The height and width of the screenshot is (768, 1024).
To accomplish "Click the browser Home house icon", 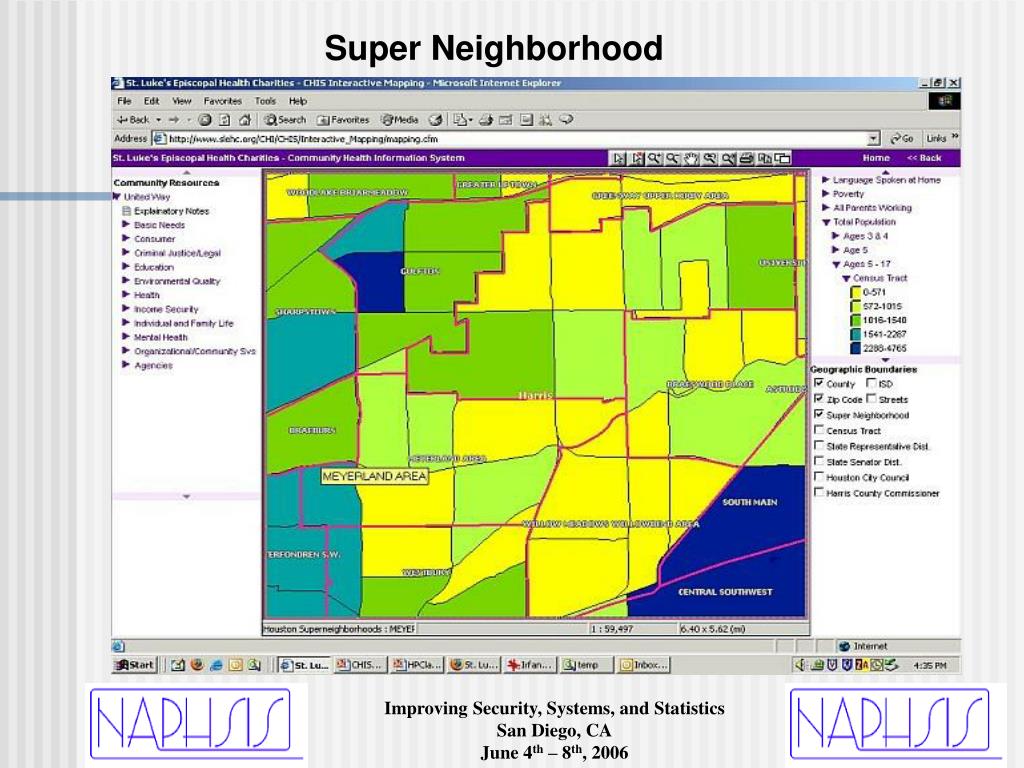I will 245,120.
